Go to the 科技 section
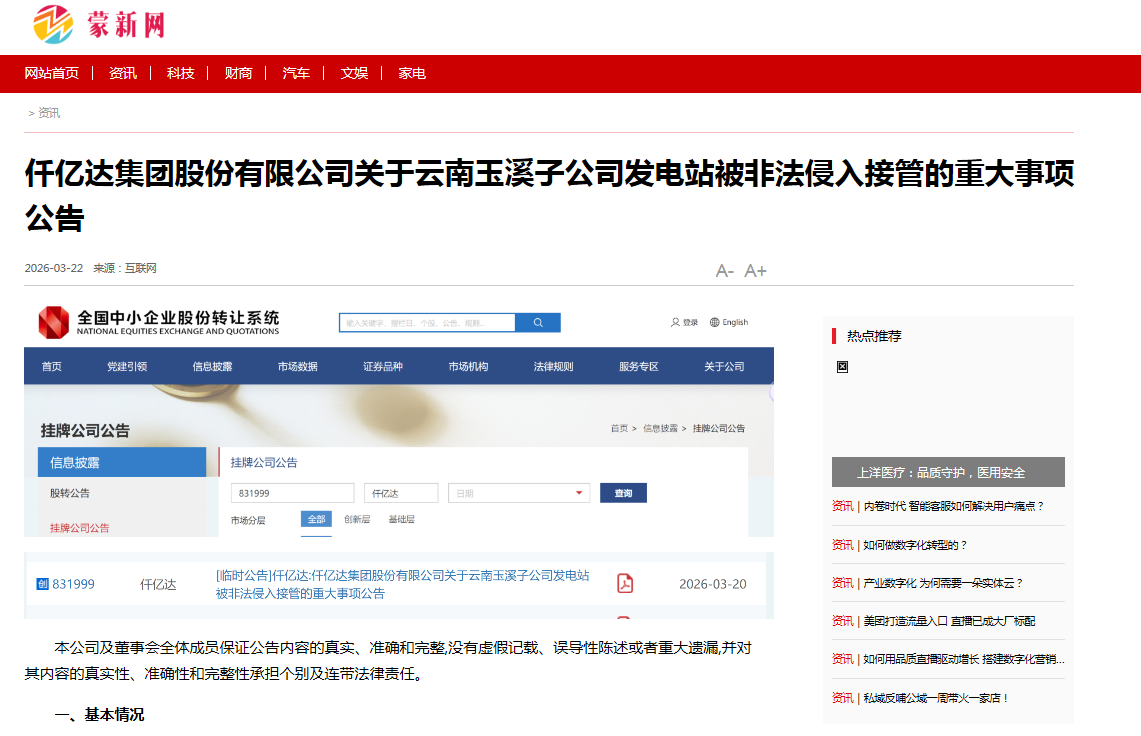1141x736 pixels. (180, 74)
